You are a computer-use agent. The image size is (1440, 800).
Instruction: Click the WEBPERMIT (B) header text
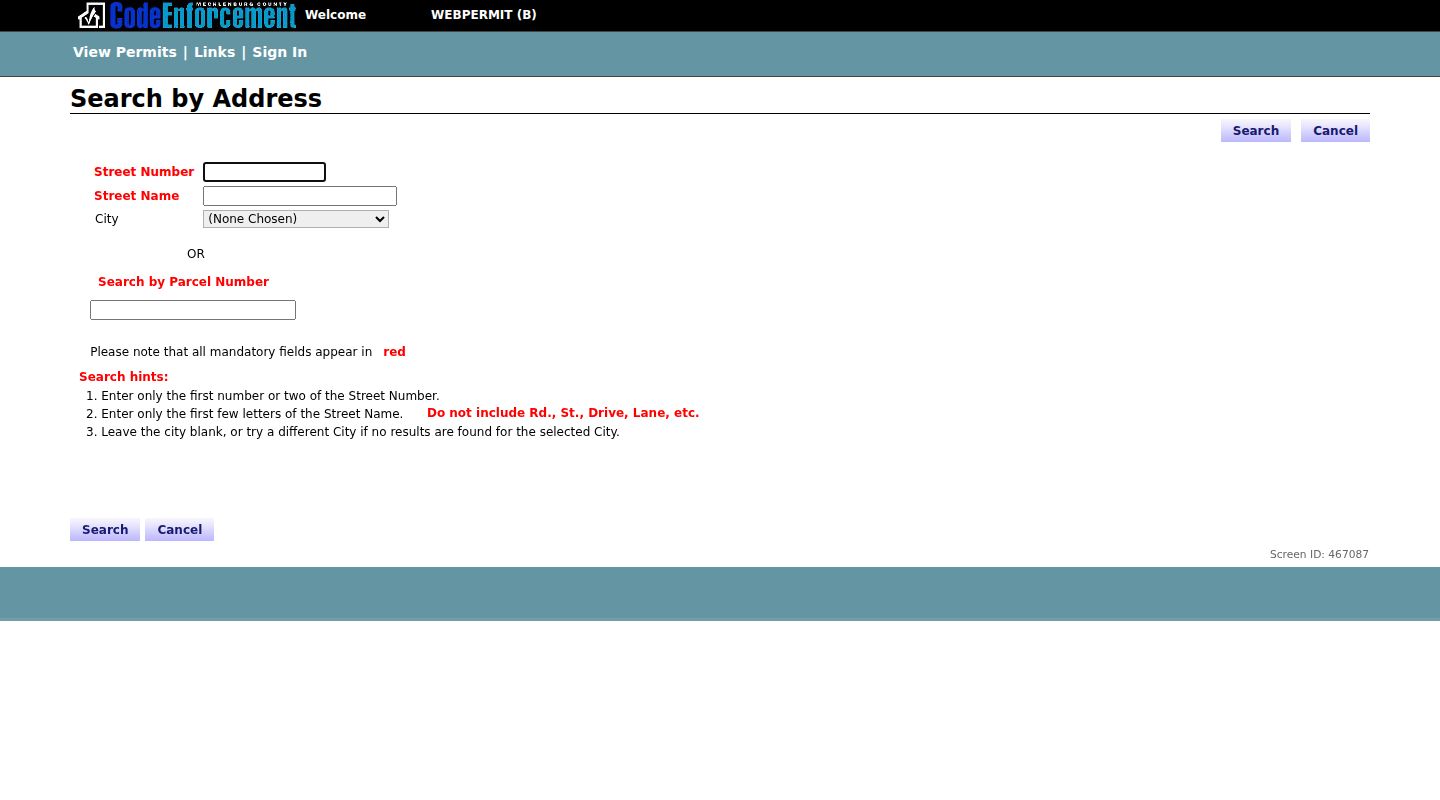483,15
